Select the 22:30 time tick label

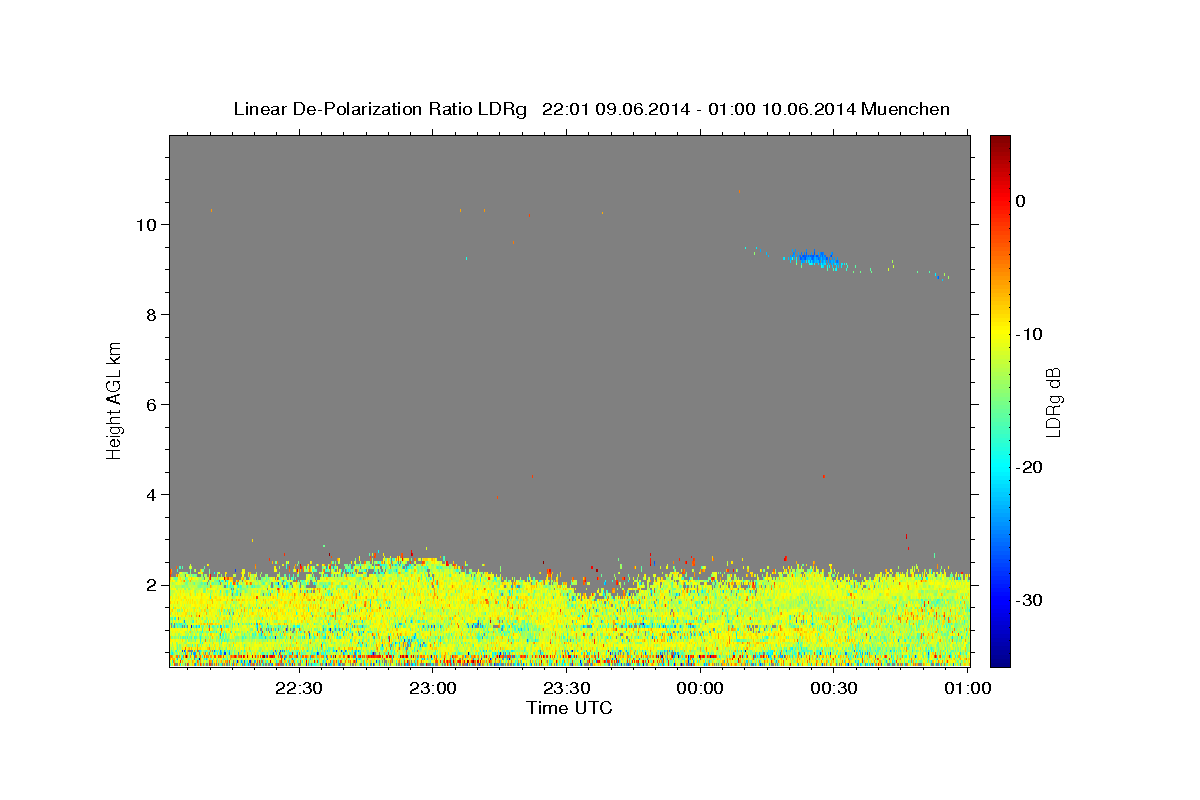click(x=298, y=688)
